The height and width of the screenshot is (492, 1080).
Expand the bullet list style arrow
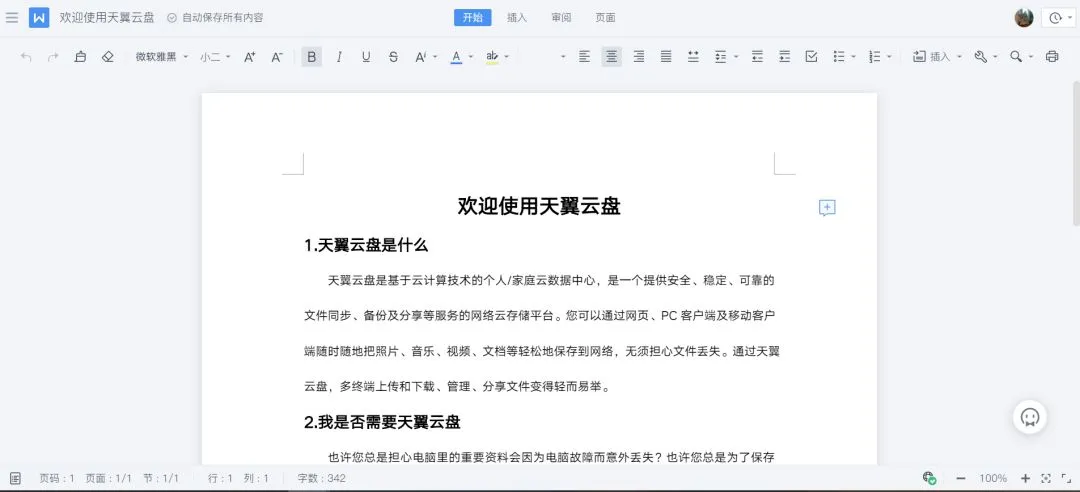(x=854, y=57)
